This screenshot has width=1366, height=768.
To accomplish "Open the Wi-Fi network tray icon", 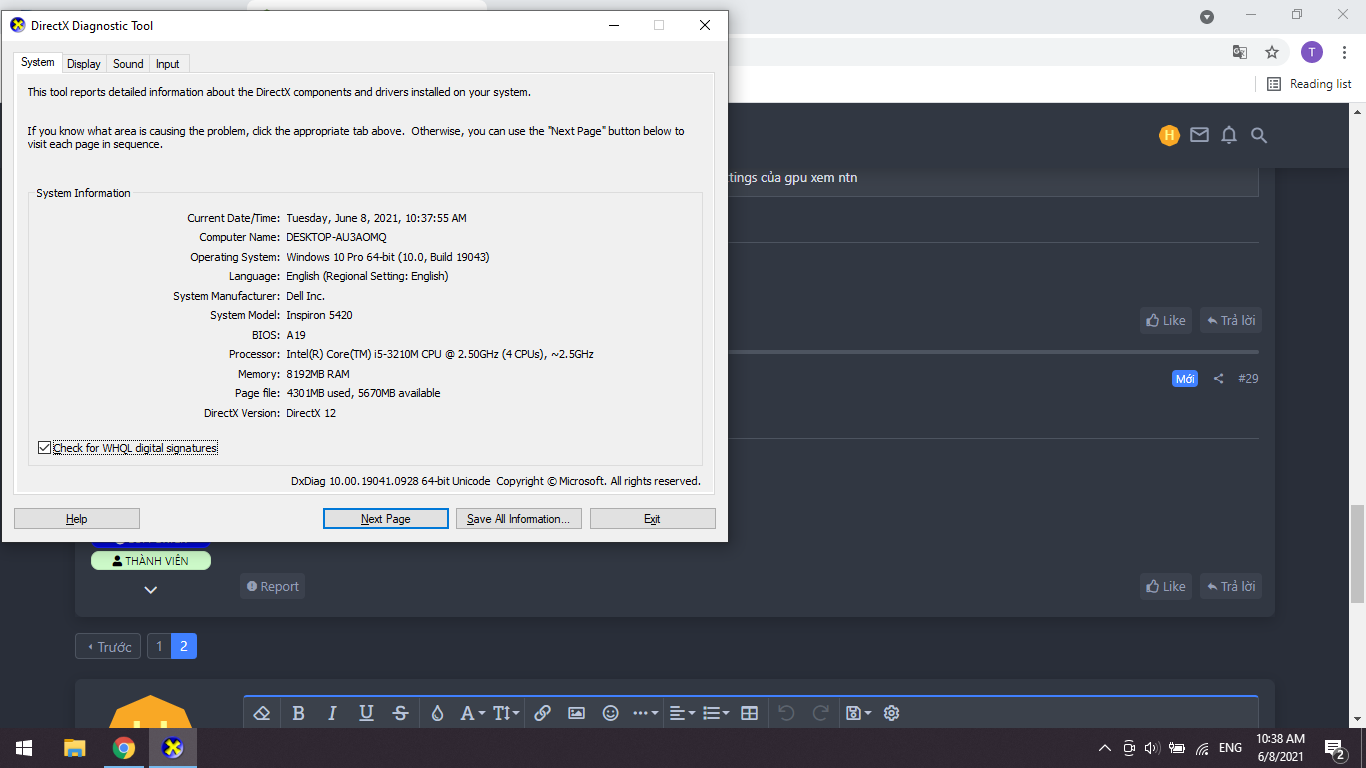I will 1202,748.
